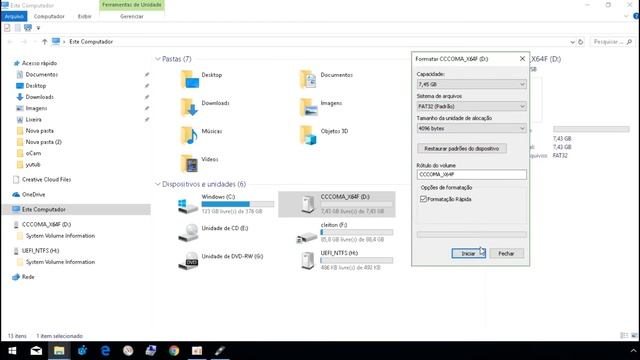Image resolution: width=640 pixels, height=360 pixels.
Task: Click the format progress bar in dialog
Action: click(471, 235)
